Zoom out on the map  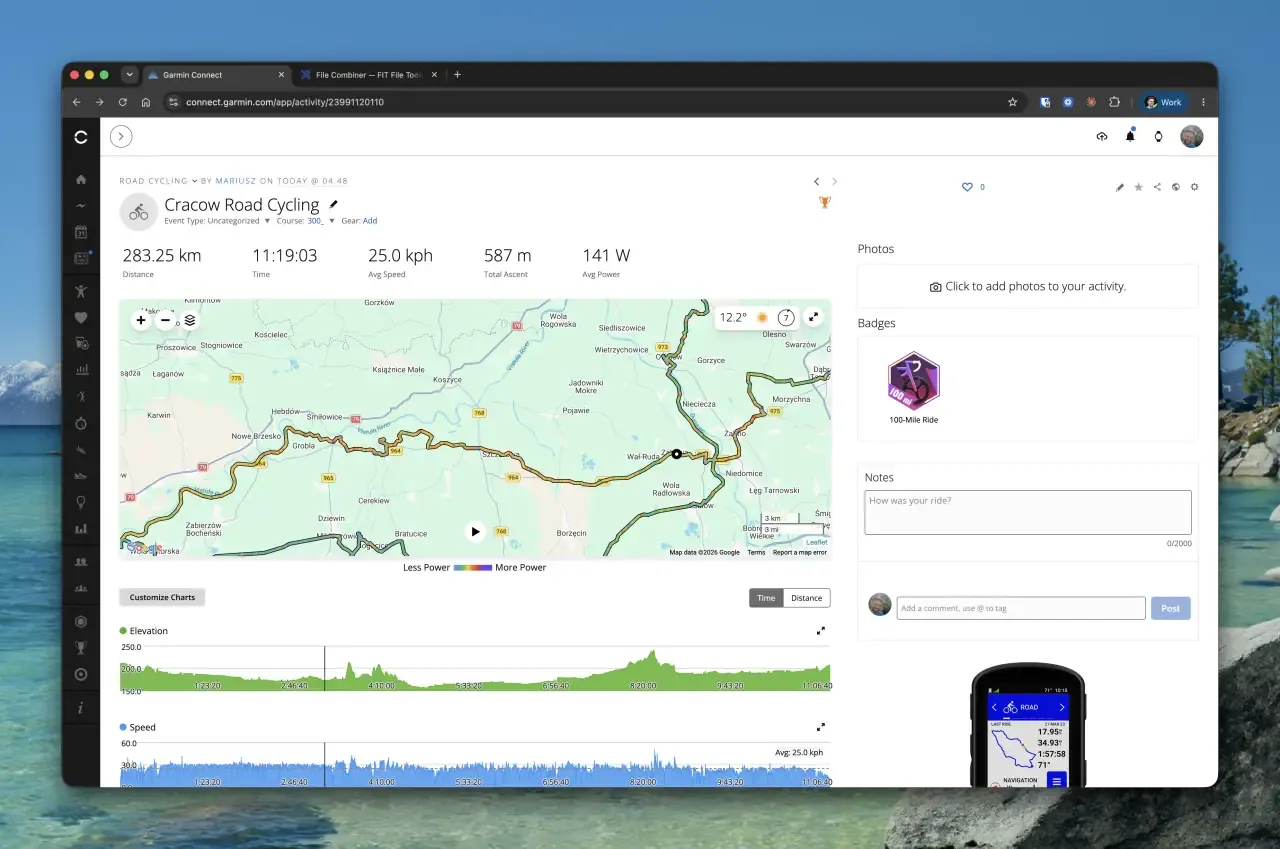tap(166, 320)
